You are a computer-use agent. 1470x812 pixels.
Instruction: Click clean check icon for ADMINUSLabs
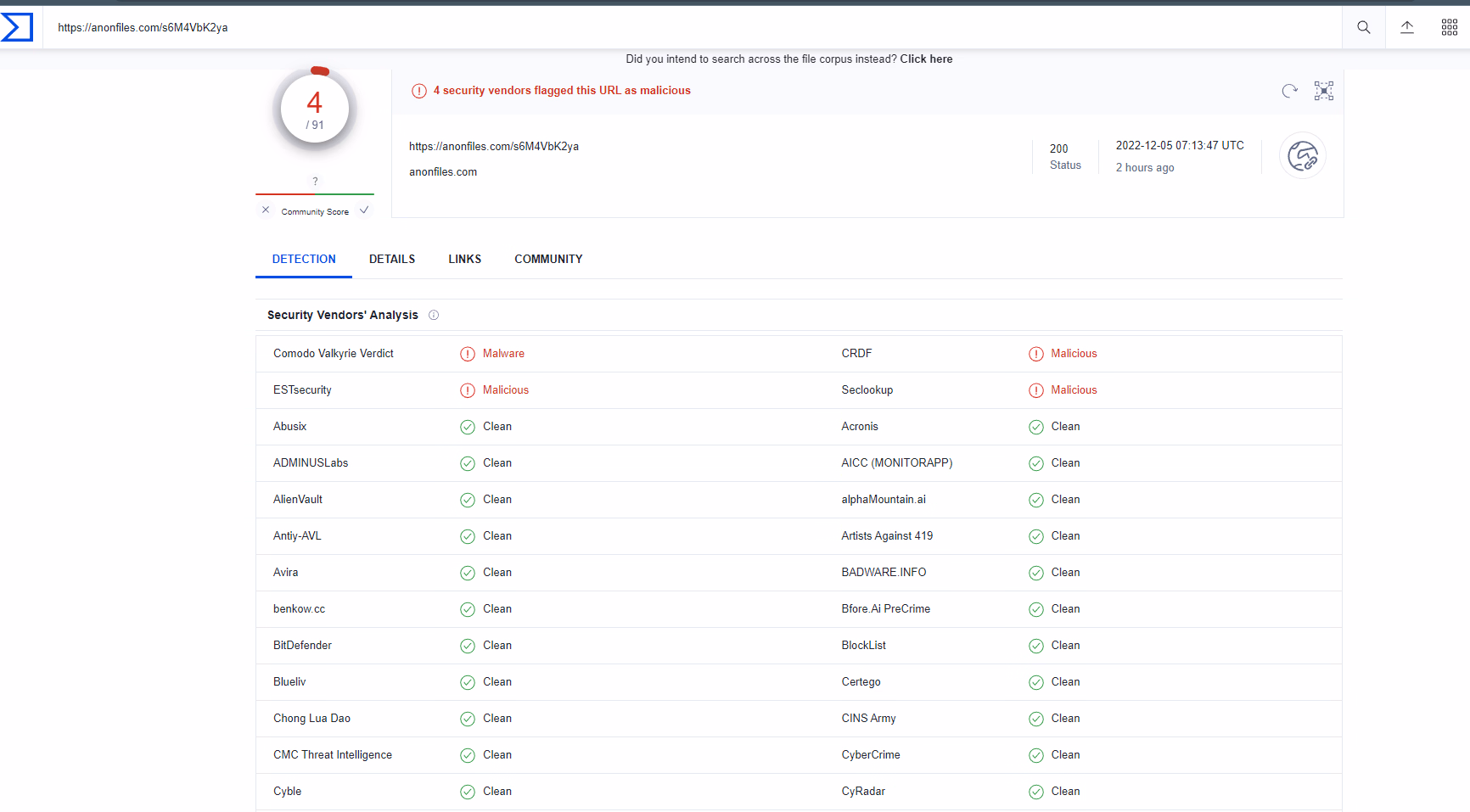coord(468,463)
